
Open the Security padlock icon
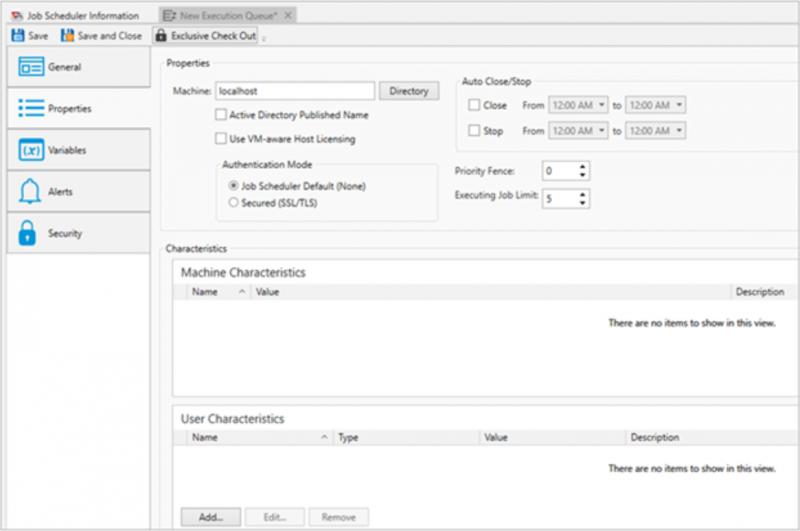pyautogui.click(x=32, y=233)
